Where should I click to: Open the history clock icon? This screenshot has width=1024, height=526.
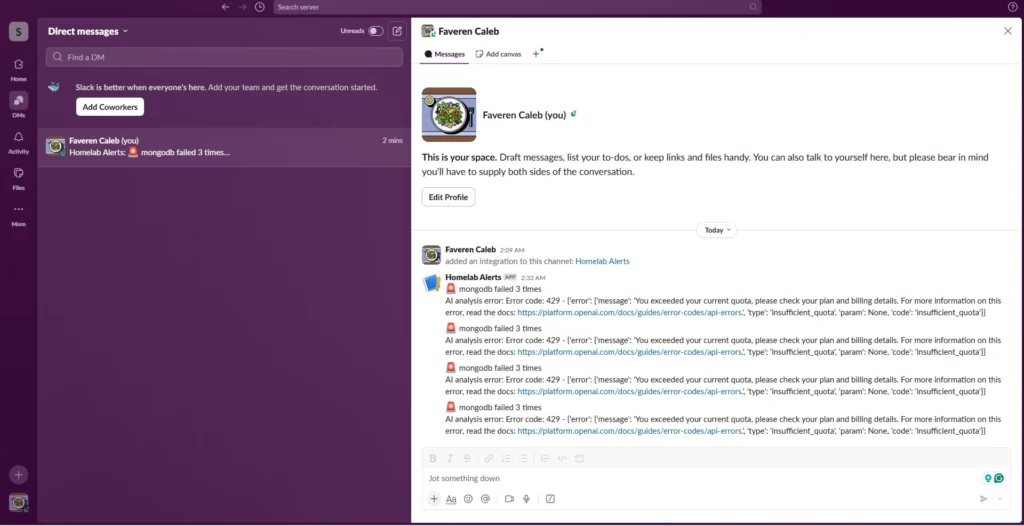coord(260,7)
